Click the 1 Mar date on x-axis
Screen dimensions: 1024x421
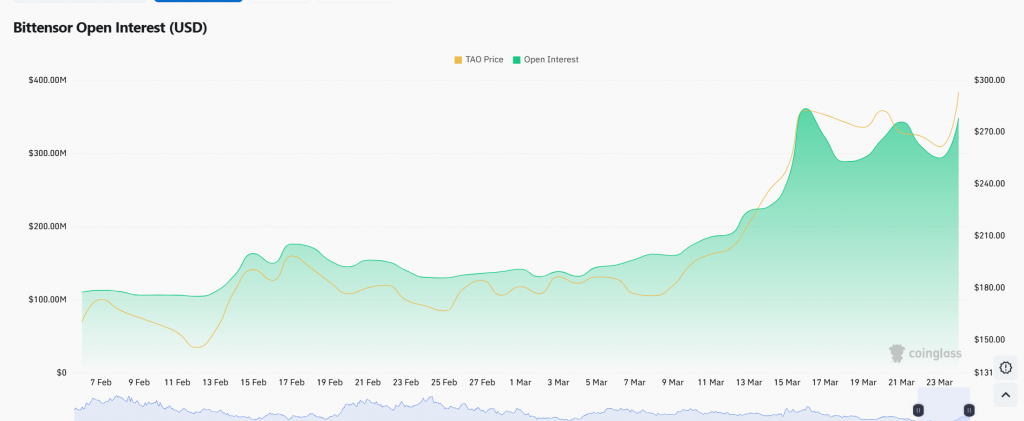(520, 382)
